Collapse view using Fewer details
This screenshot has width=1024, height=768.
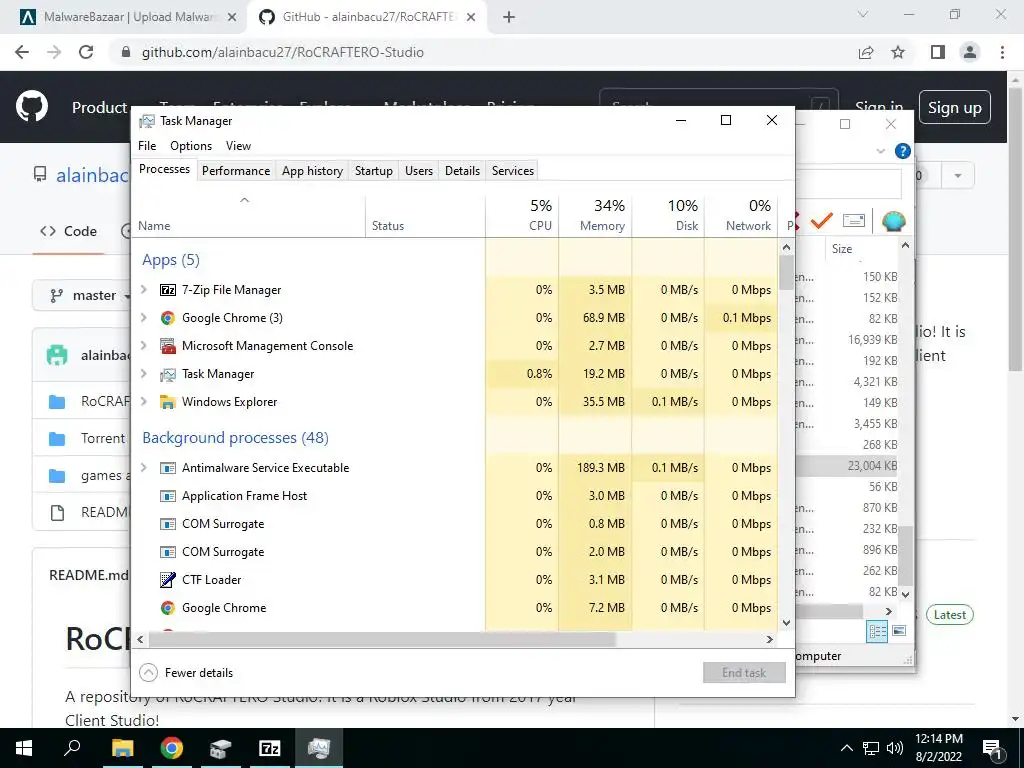tap(187, 673)
